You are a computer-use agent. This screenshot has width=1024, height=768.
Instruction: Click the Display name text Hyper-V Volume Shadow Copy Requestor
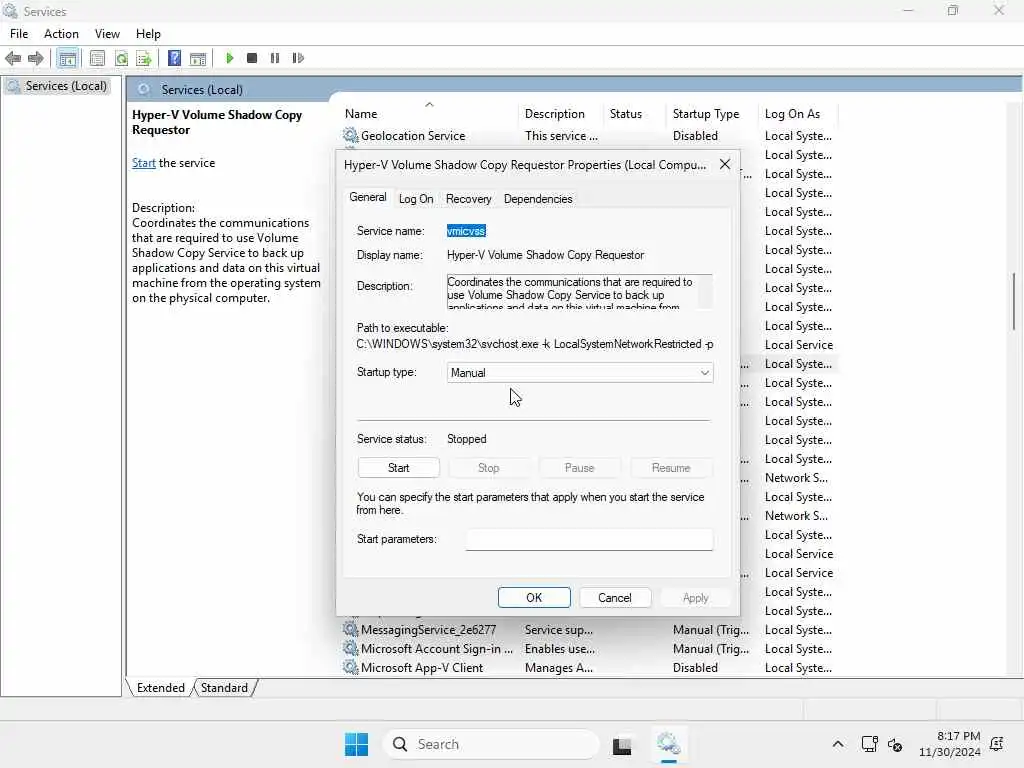(x=545, y=255)
